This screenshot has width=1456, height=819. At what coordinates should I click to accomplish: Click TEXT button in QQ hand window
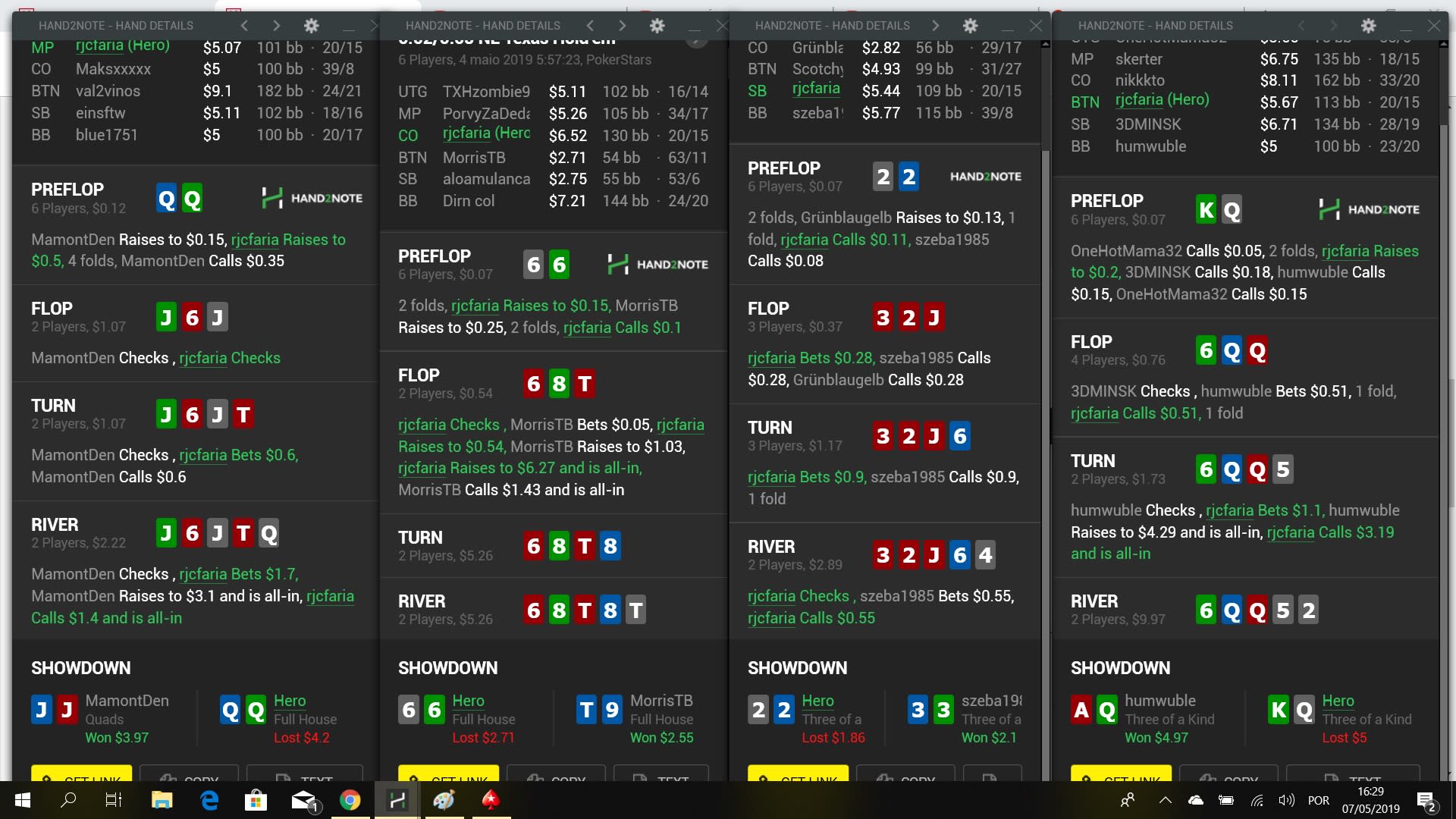(305, 773)
